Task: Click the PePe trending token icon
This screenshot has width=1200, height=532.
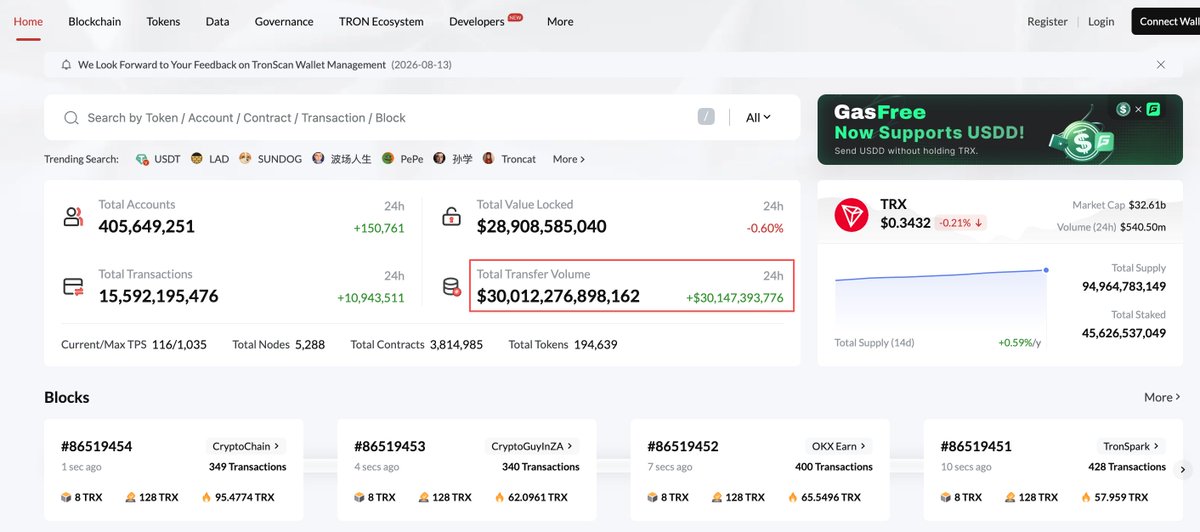Action: (388, 159)
